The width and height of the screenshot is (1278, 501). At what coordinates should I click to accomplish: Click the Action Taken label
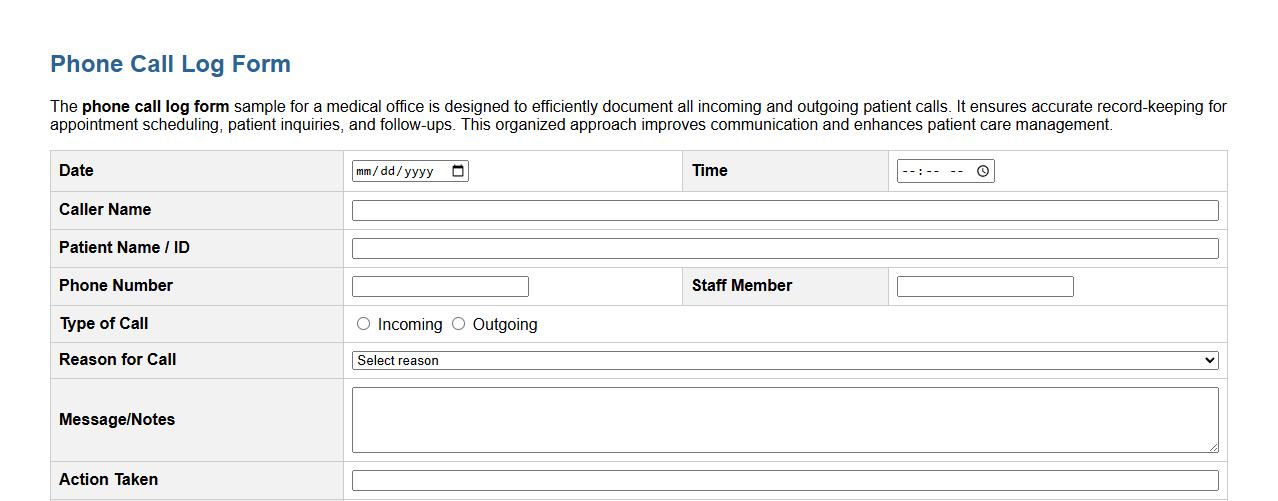108,479
